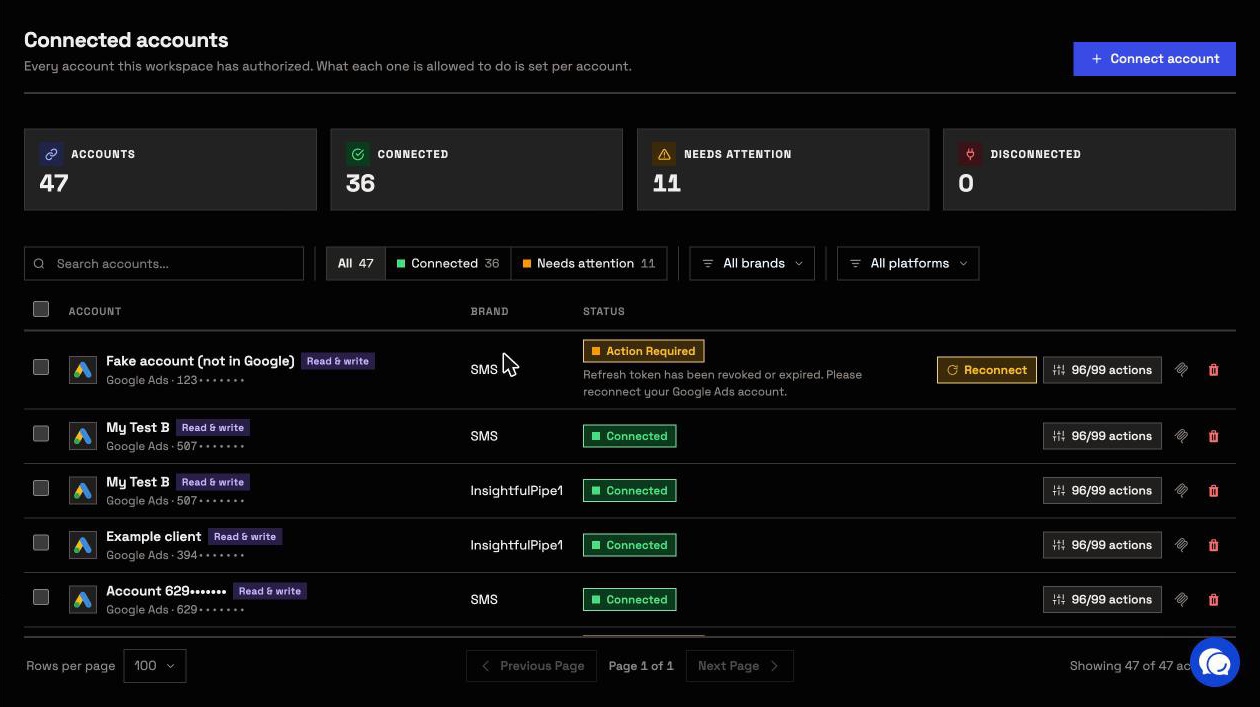The height and width of the screenshot is (707, 1260).
Task: Click the Connect account button
Action: 1154,59
